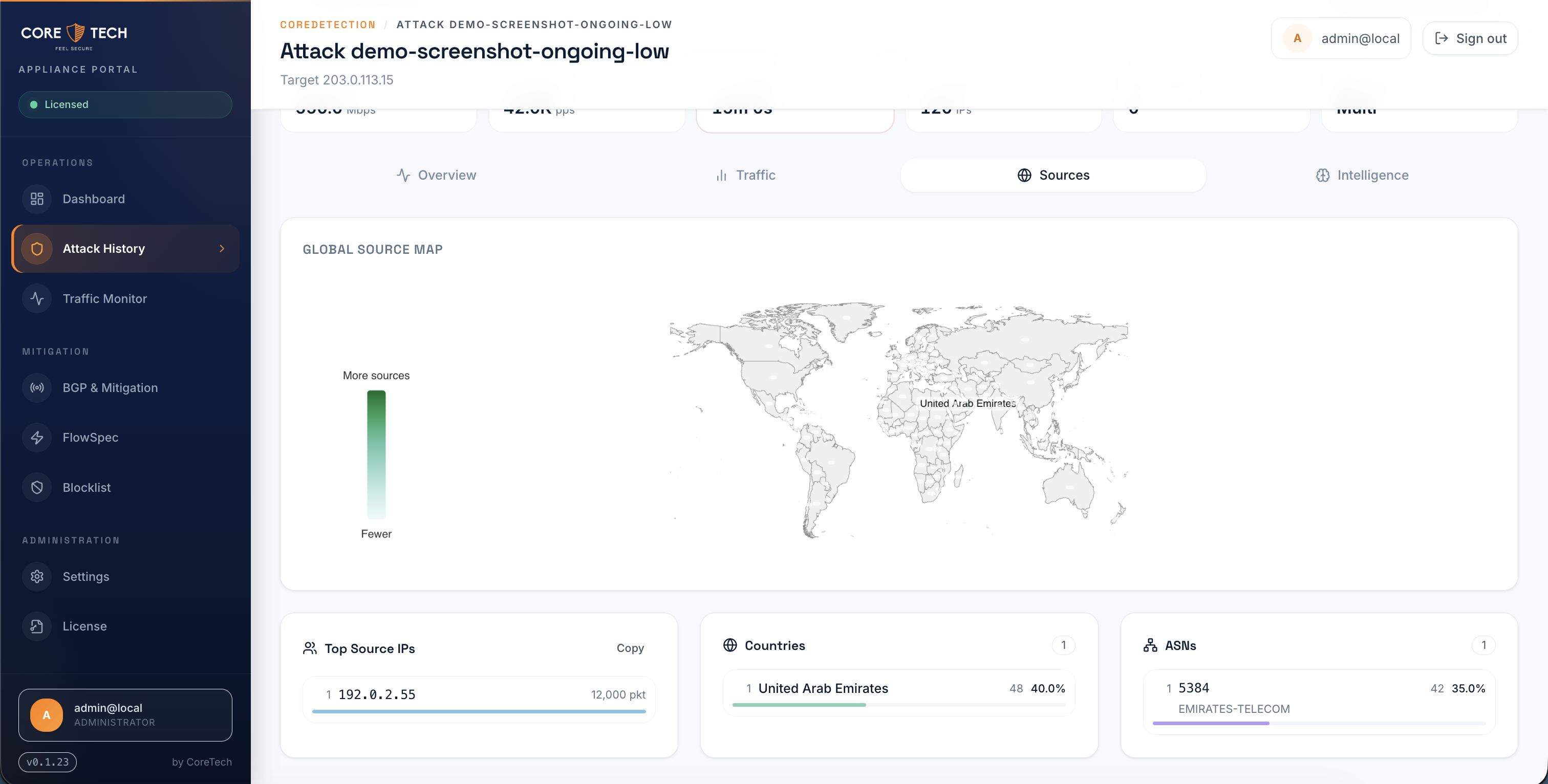Select the United Arab Emirates country row
This screenshot has height=784, width=1548.
coord(899,693)
